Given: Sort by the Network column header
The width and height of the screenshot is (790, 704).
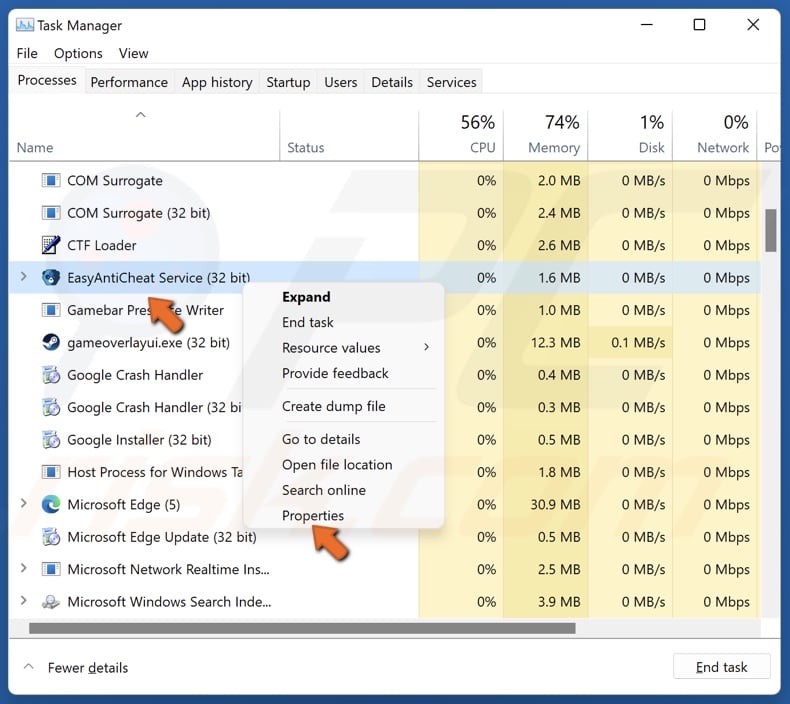Looking at the screenshot, I should click(715, 135).
